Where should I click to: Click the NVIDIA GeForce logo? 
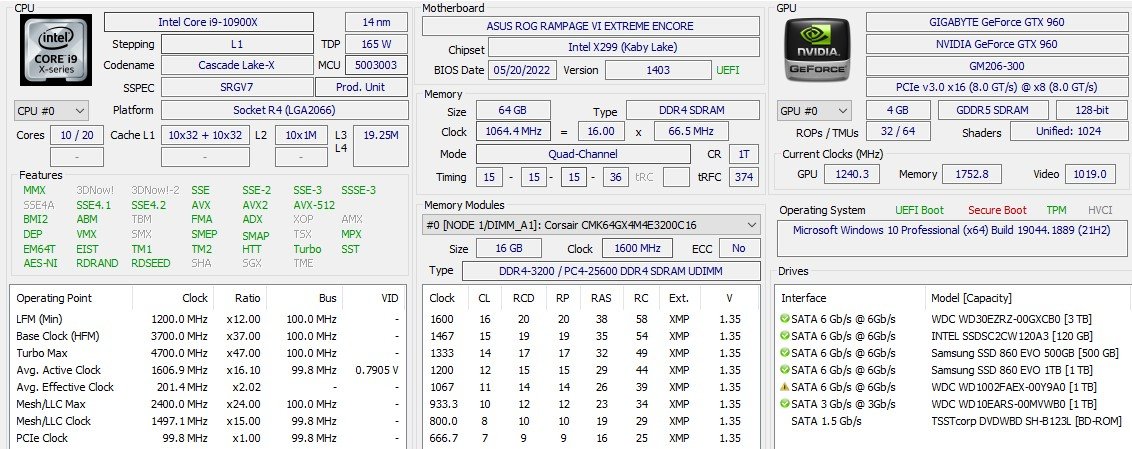tap(817, 50)
